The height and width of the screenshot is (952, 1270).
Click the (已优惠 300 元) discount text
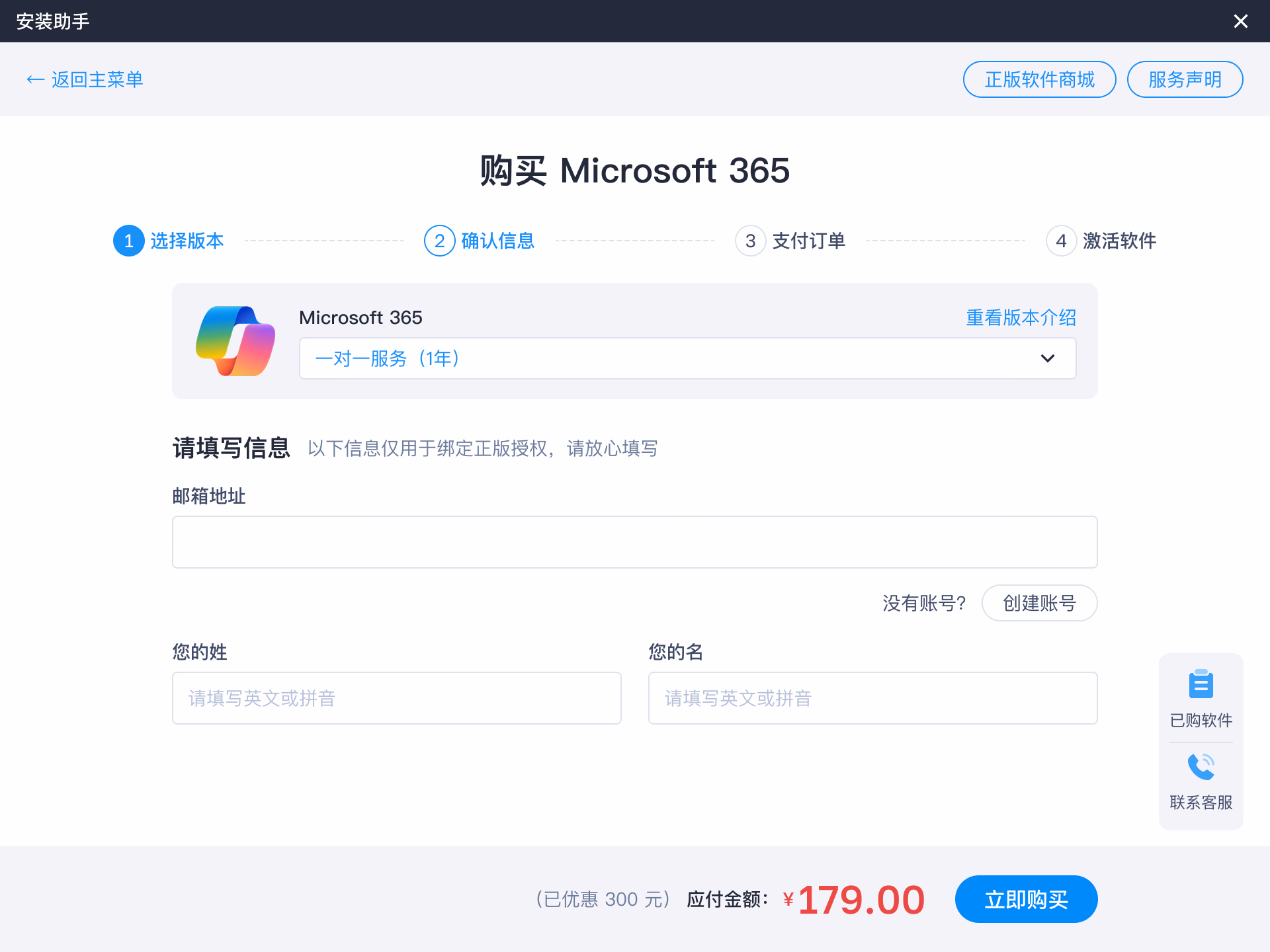[603, 899]
